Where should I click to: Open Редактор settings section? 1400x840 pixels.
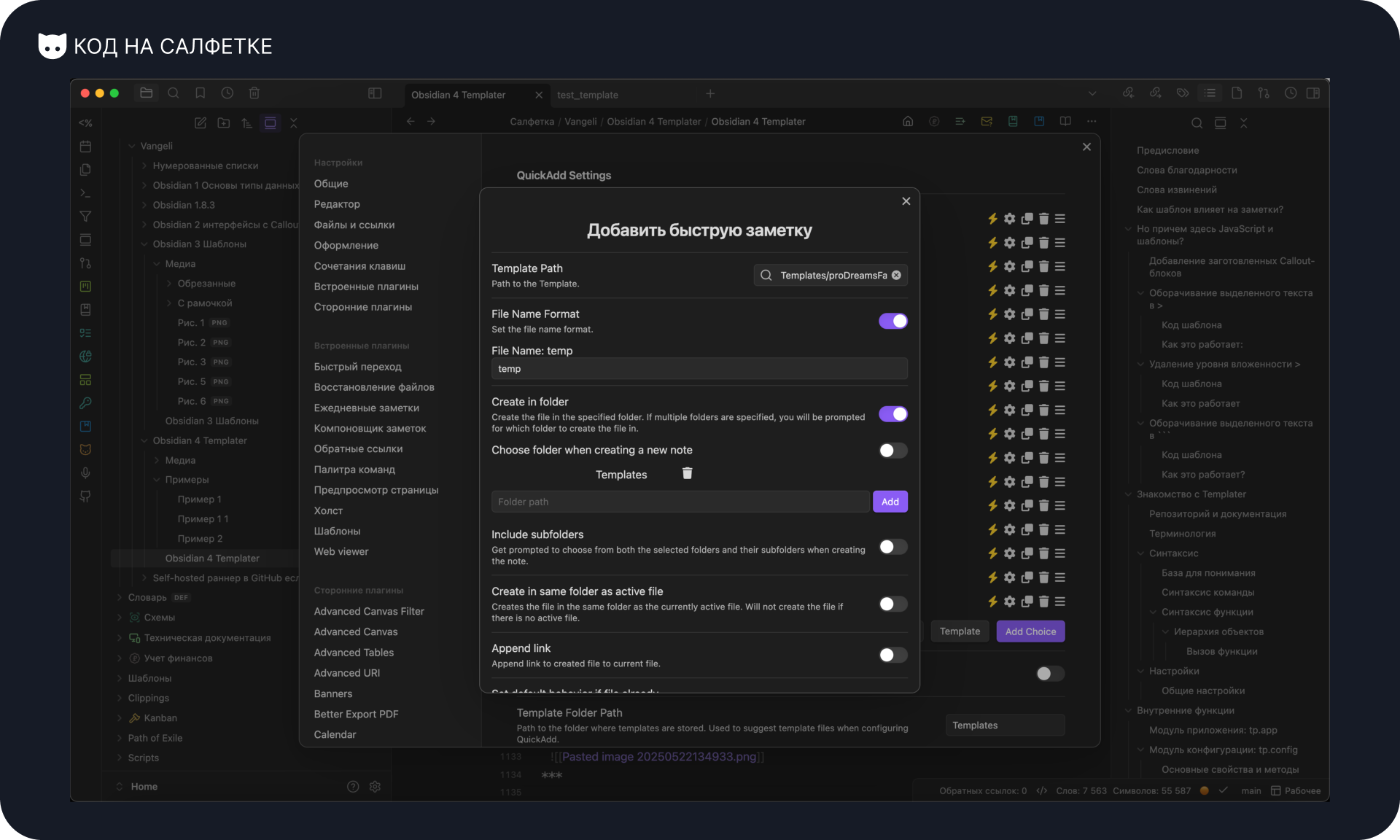tap(337, 204)
